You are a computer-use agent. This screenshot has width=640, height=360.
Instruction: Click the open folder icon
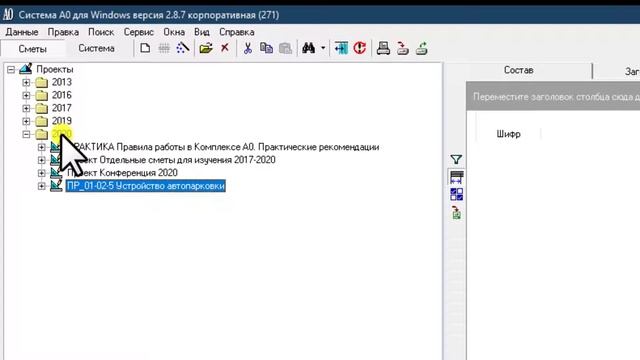point(206,48)
